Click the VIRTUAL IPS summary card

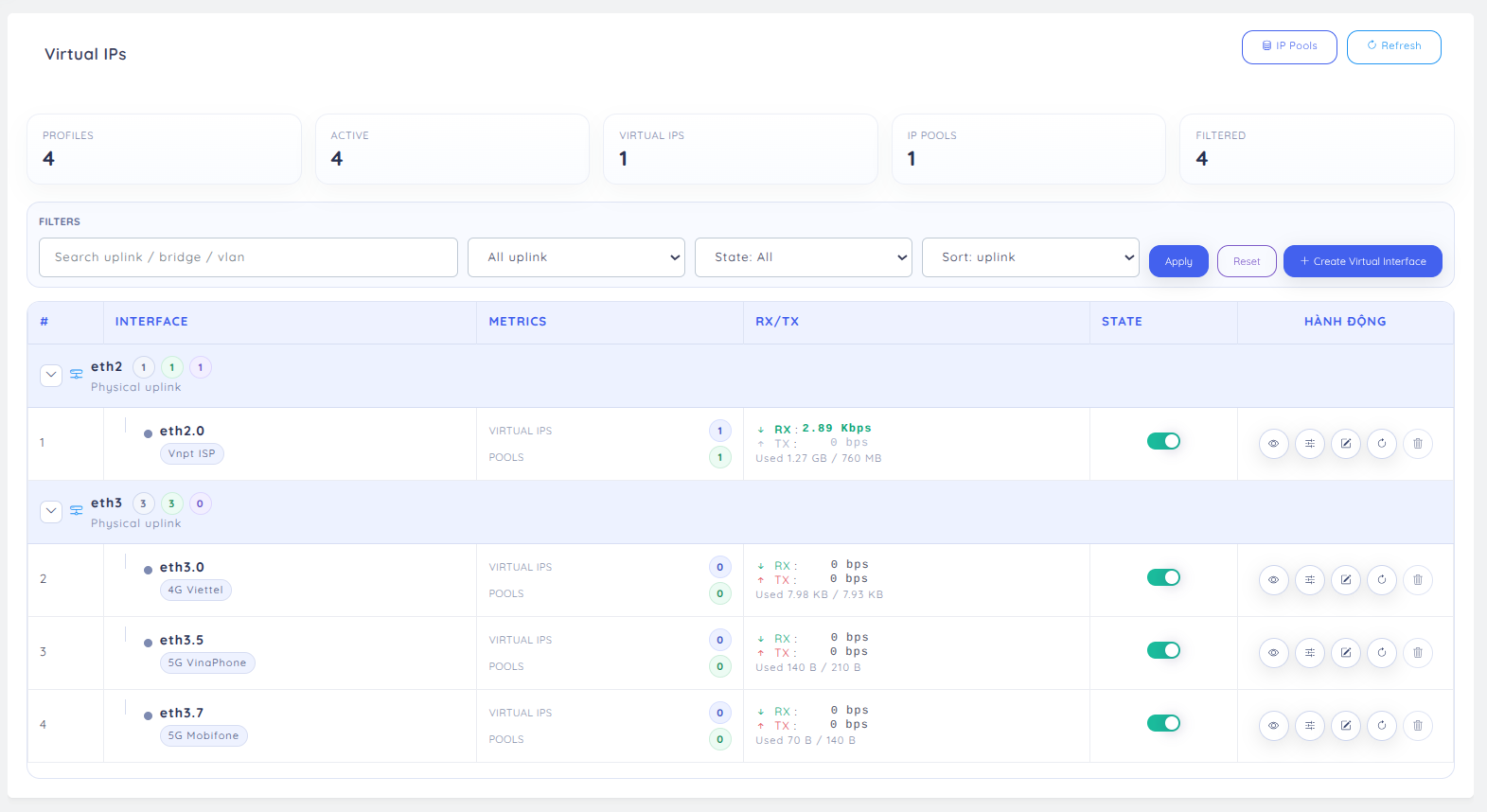[x=740, y=150]
